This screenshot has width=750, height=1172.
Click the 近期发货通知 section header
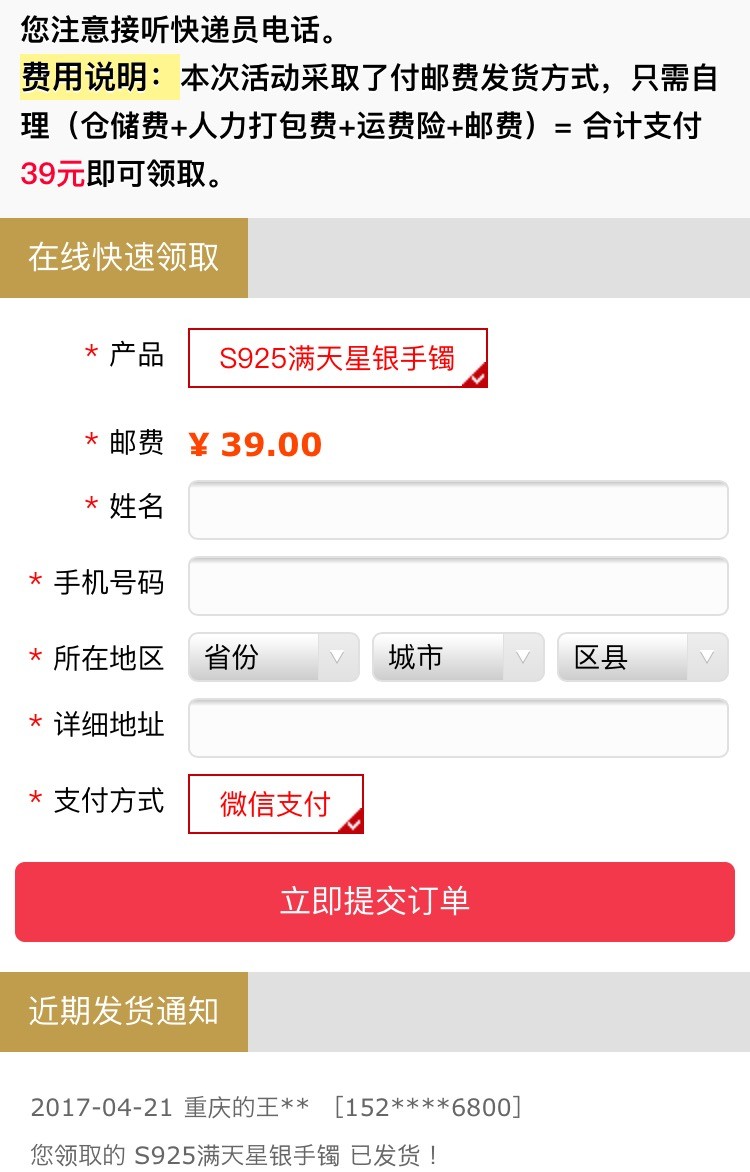[x=124, y=1011]
